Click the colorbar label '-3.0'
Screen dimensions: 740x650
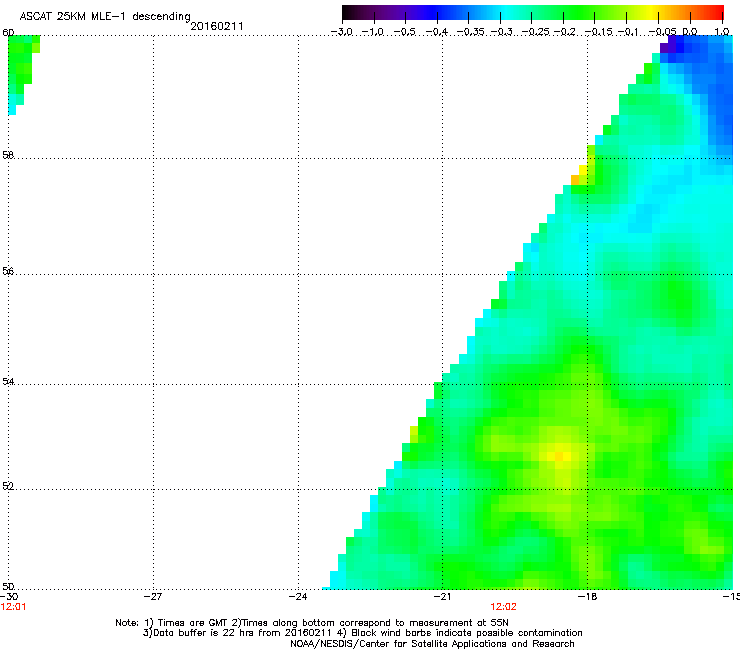click(x=341, y=32)
